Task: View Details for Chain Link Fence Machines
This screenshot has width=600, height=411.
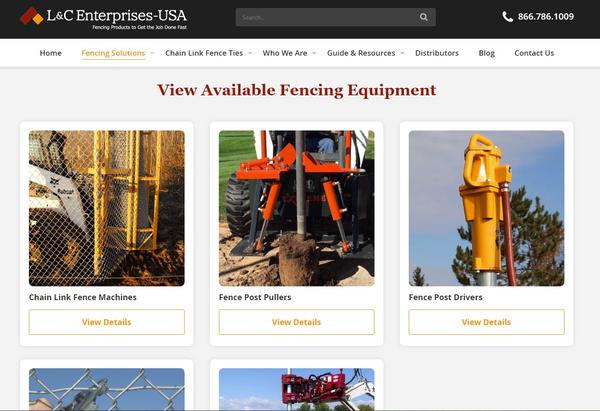Action: (x=107, y=322)
